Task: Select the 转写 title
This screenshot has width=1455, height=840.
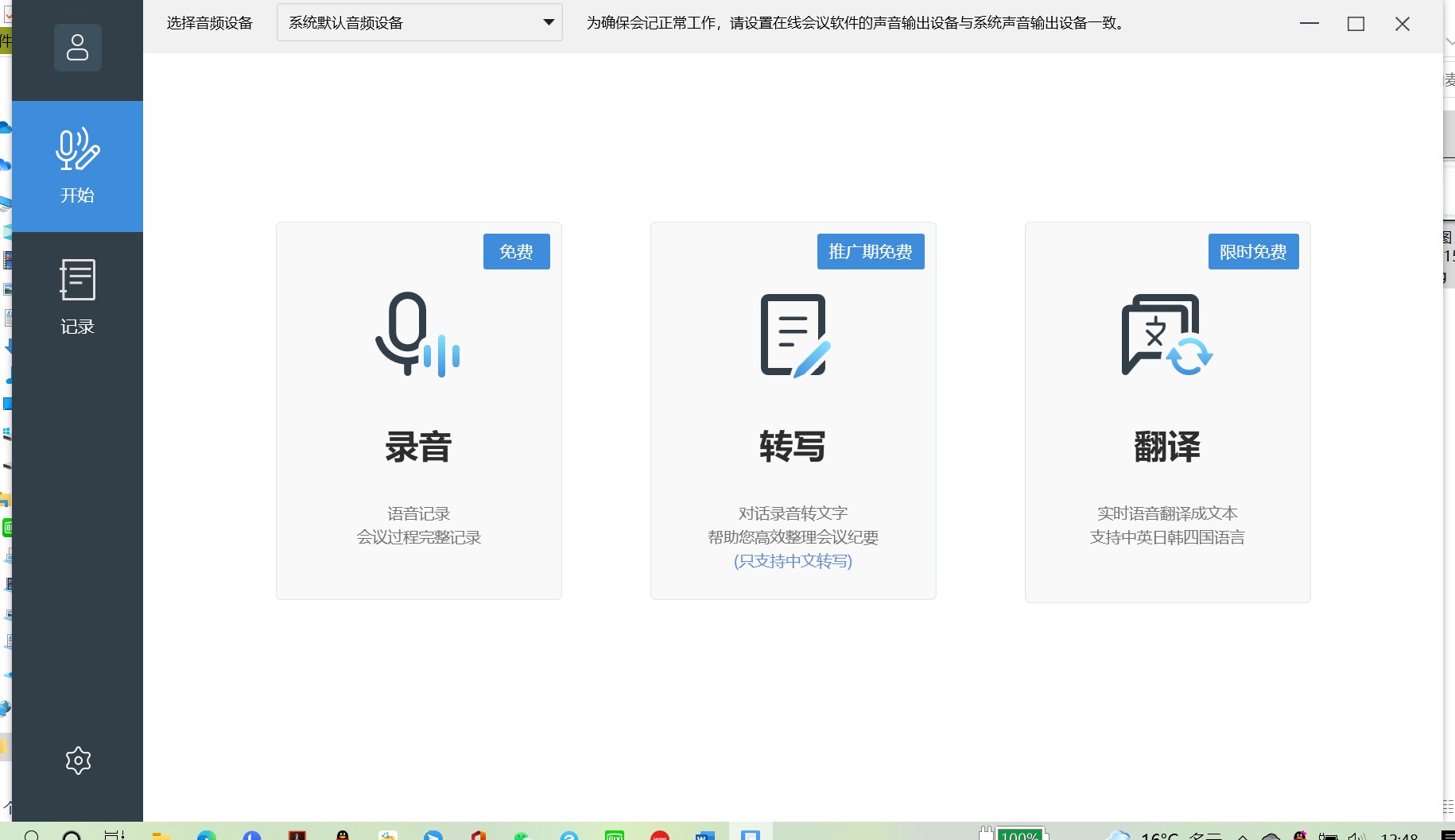Action: coord(793,447)
